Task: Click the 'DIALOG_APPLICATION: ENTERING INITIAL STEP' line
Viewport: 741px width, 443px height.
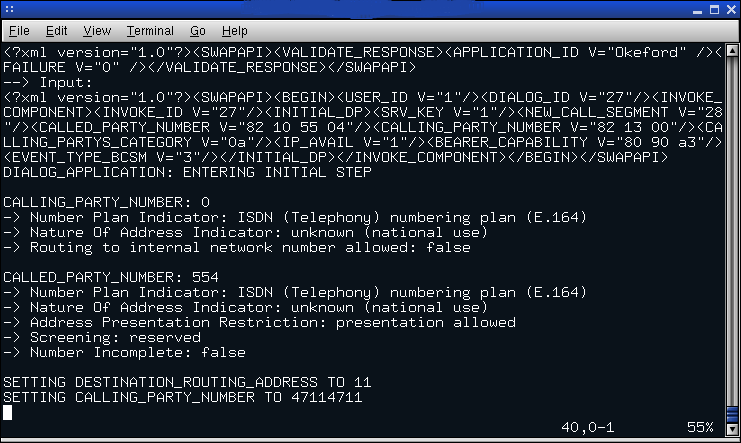Action: 187,172
